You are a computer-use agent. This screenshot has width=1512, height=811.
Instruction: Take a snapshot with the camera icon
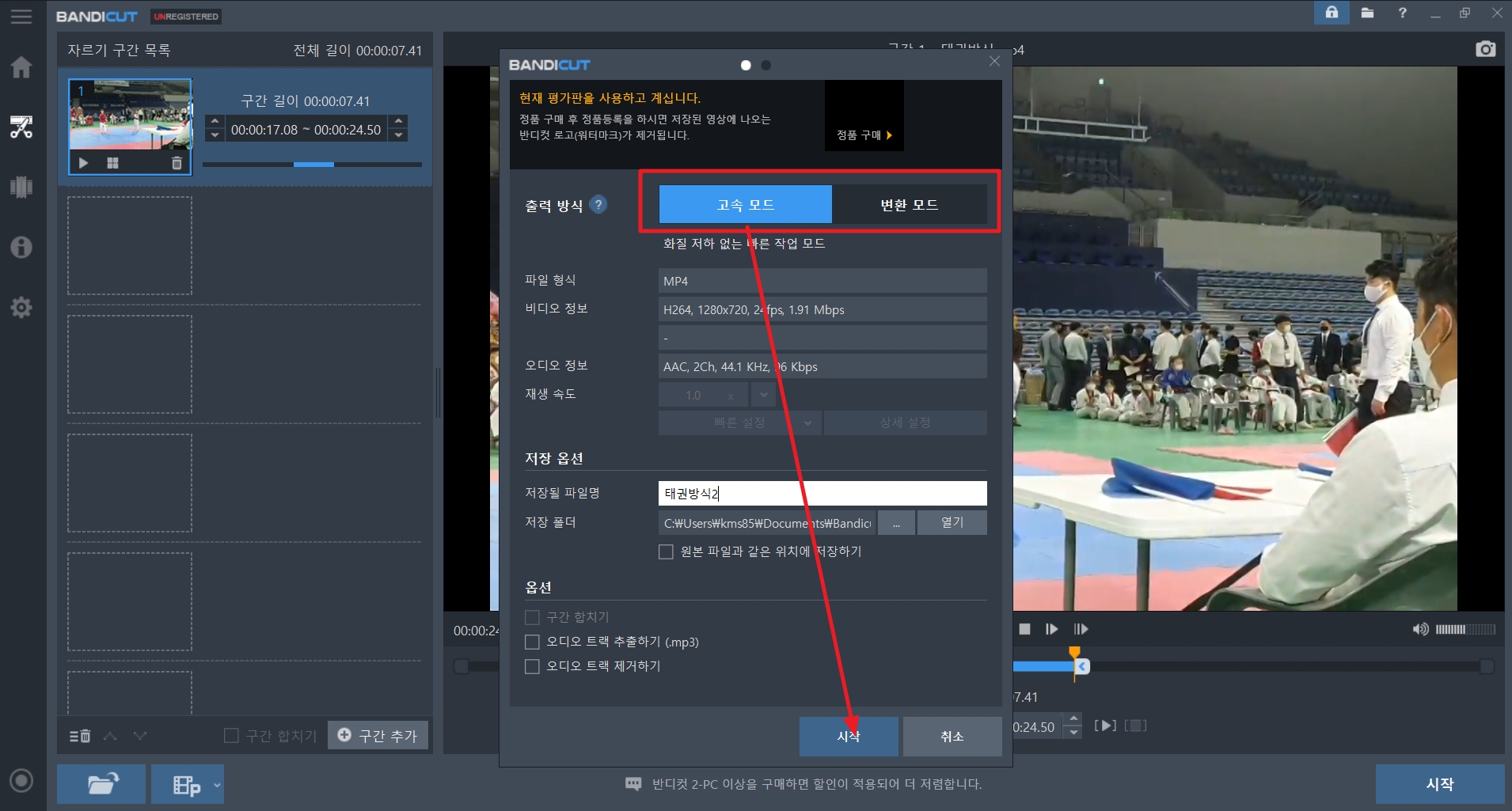pyautogui.click(x=1486, y=49)
